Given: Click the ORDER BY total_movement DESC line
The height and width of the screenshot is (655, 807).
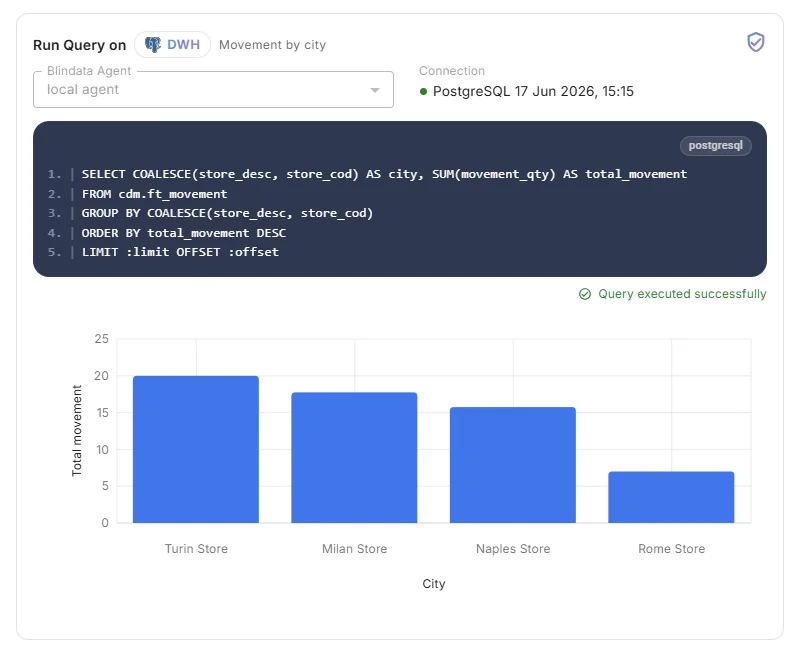Looking at the screenshot, I should pos(184,233).
